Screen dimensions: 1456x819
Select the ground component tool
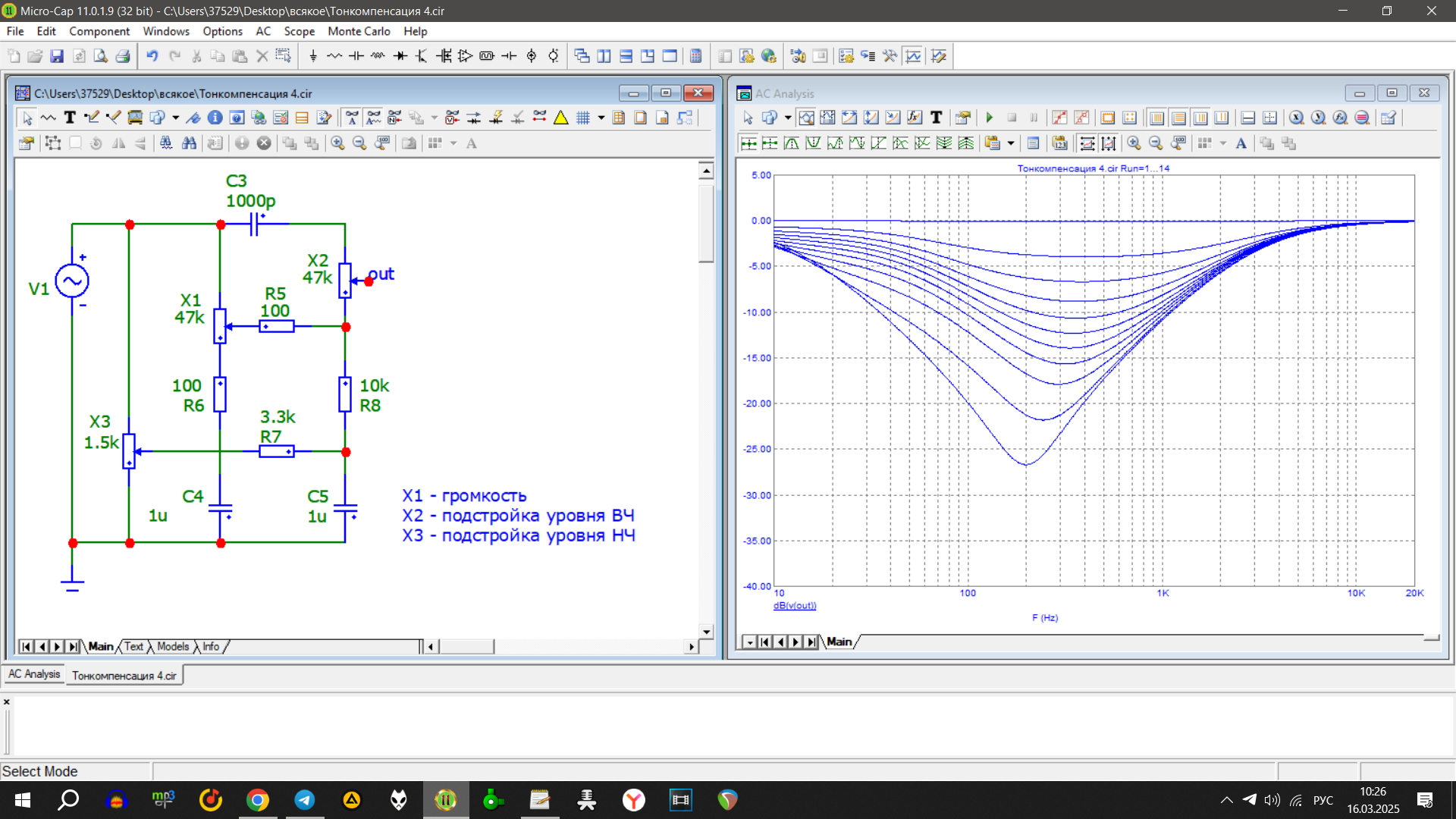coord(313,56)
